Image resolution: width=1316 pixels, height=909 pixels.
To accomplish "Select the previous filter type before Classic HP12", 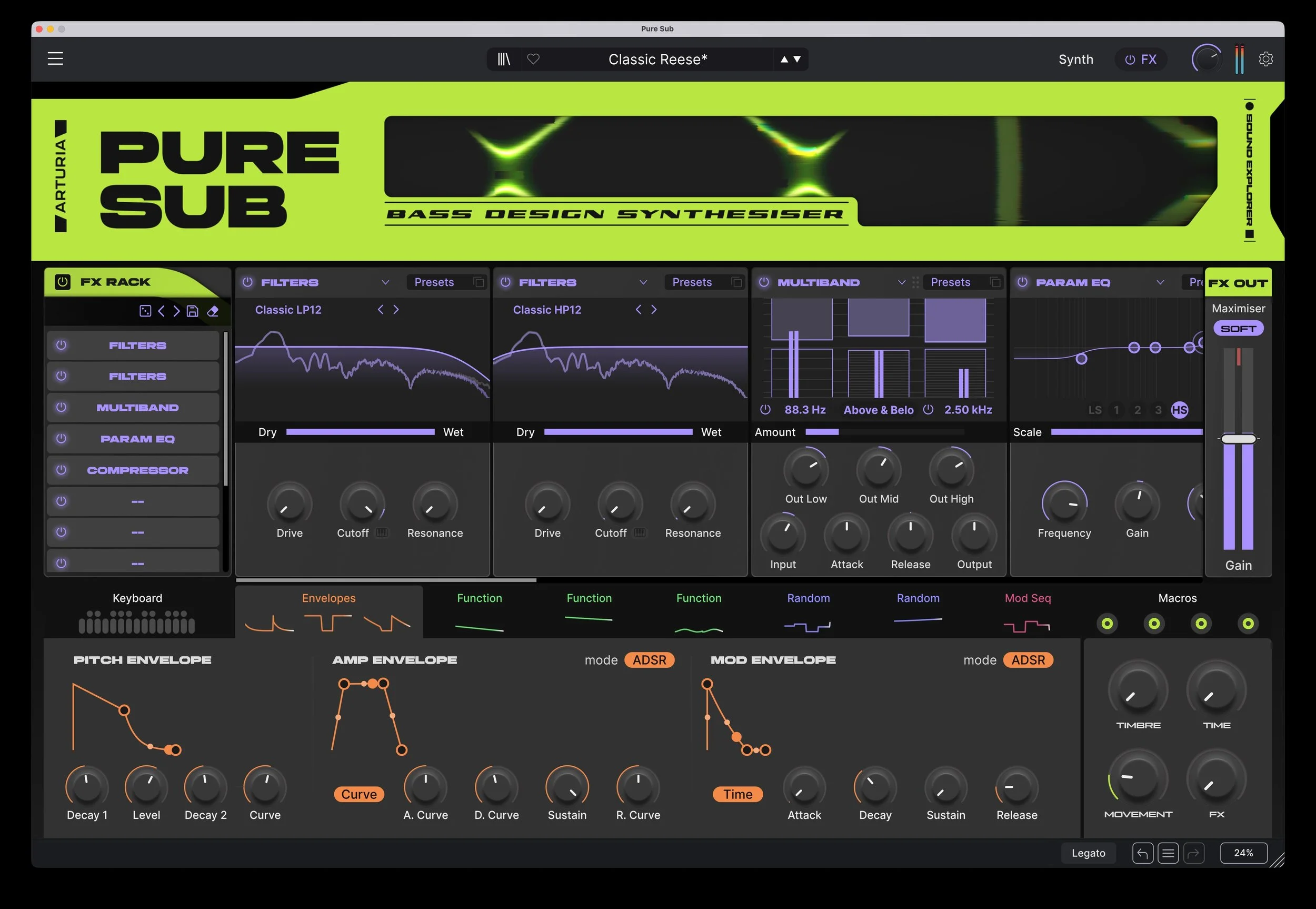I will [638, 309].
